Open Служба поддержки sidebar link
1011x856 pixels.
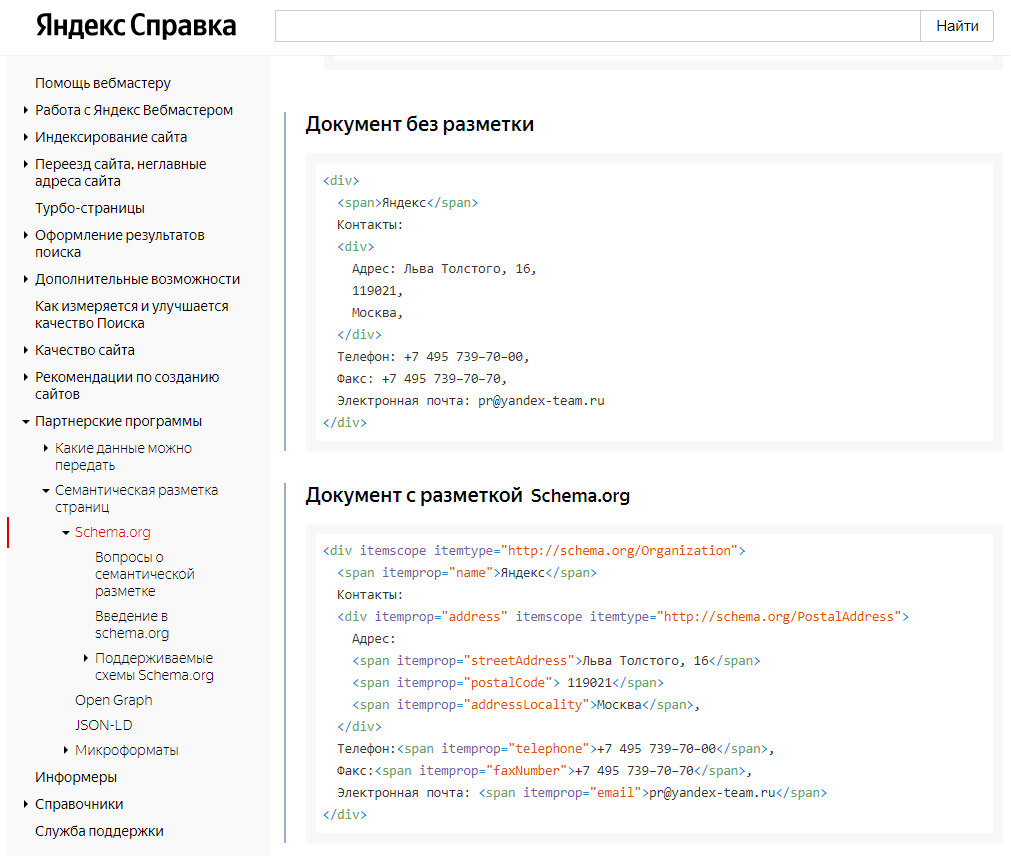click(99, 832)
